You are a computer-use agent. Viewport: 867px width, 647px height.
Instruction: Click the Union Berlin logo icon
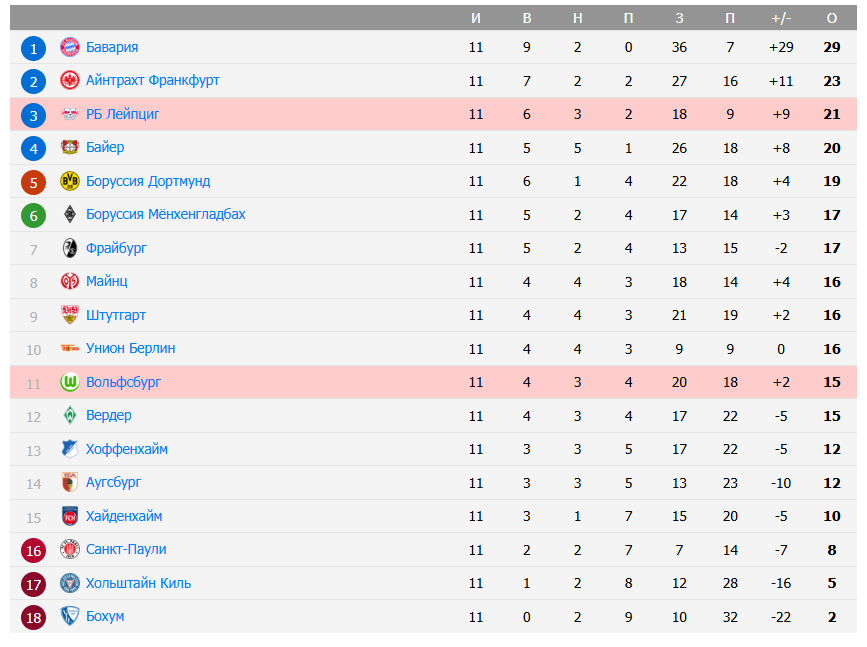pos(70,348)
